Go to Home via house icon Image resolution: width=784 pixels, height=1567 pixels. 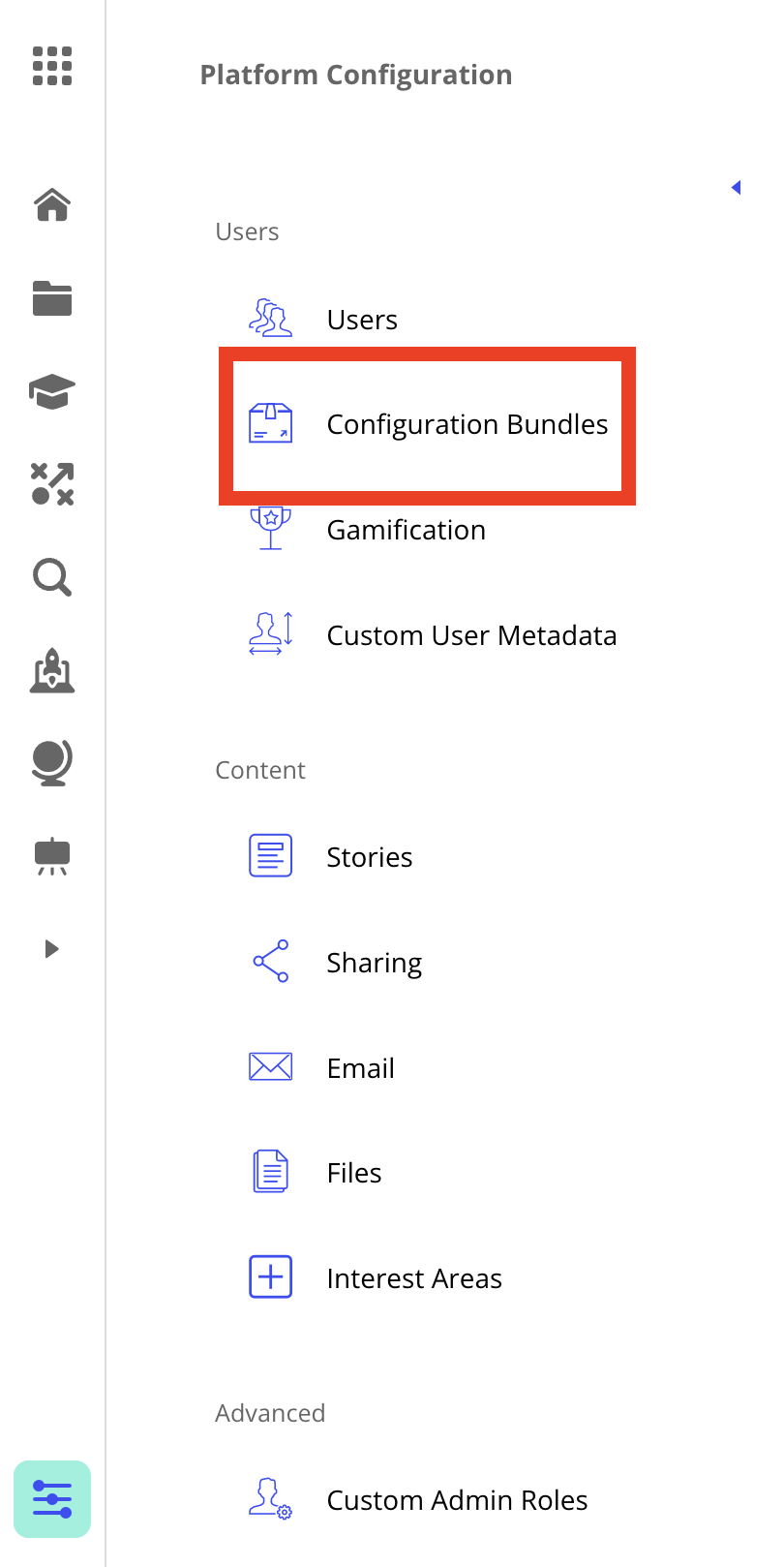pyautogui.click(x=52, y=204)
